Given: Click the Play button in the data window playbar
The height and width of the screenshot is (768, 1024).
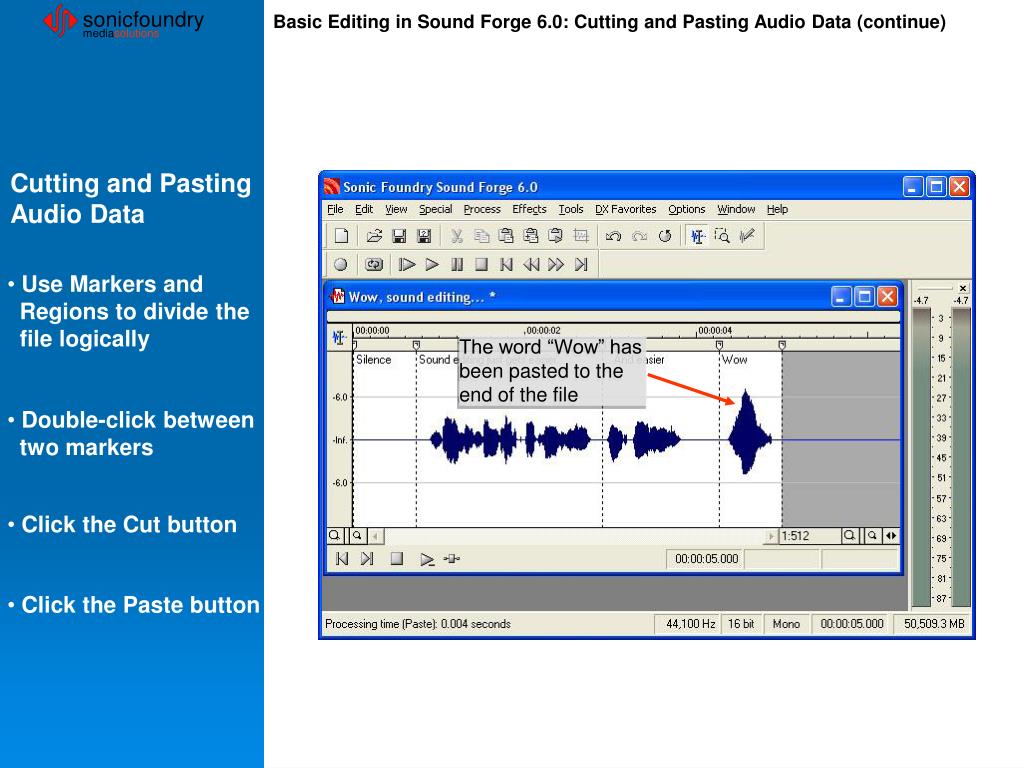Looking at the screenshot, I should tap(427, 560).
